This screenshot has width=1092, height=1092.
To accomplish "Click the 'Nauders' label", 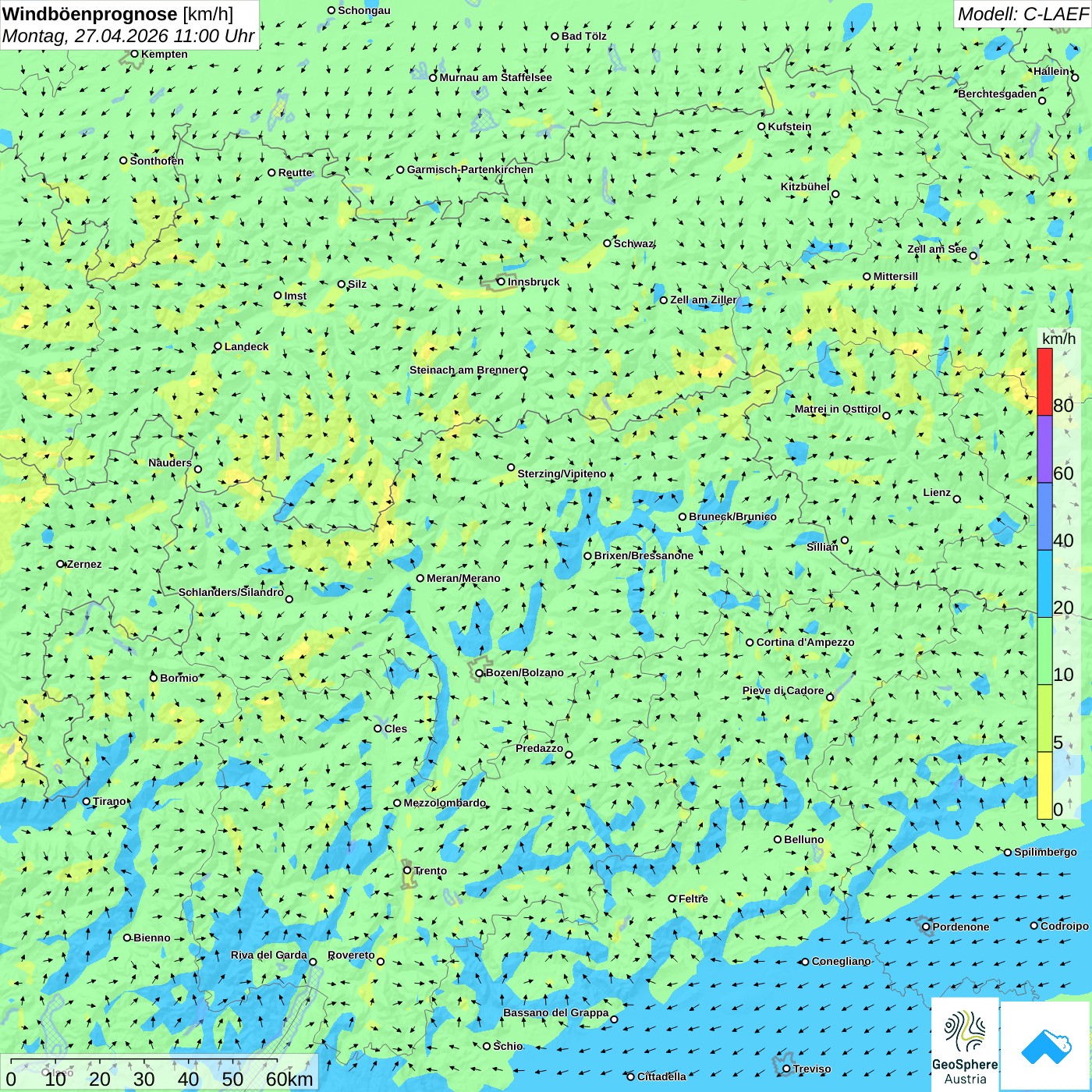I will click(x=170, y=463).
